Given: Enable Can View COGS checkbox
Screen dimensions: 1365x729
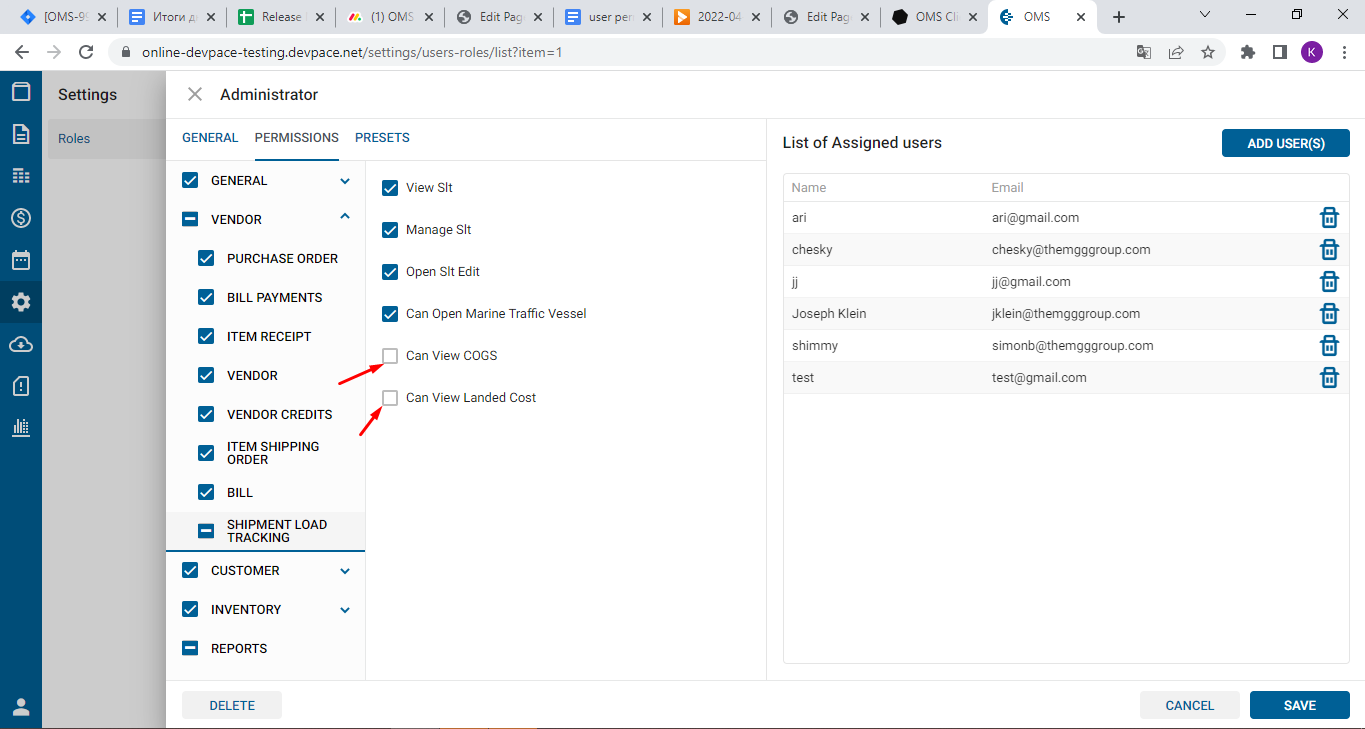Looking at the screenshot, I should click(390, 356).
